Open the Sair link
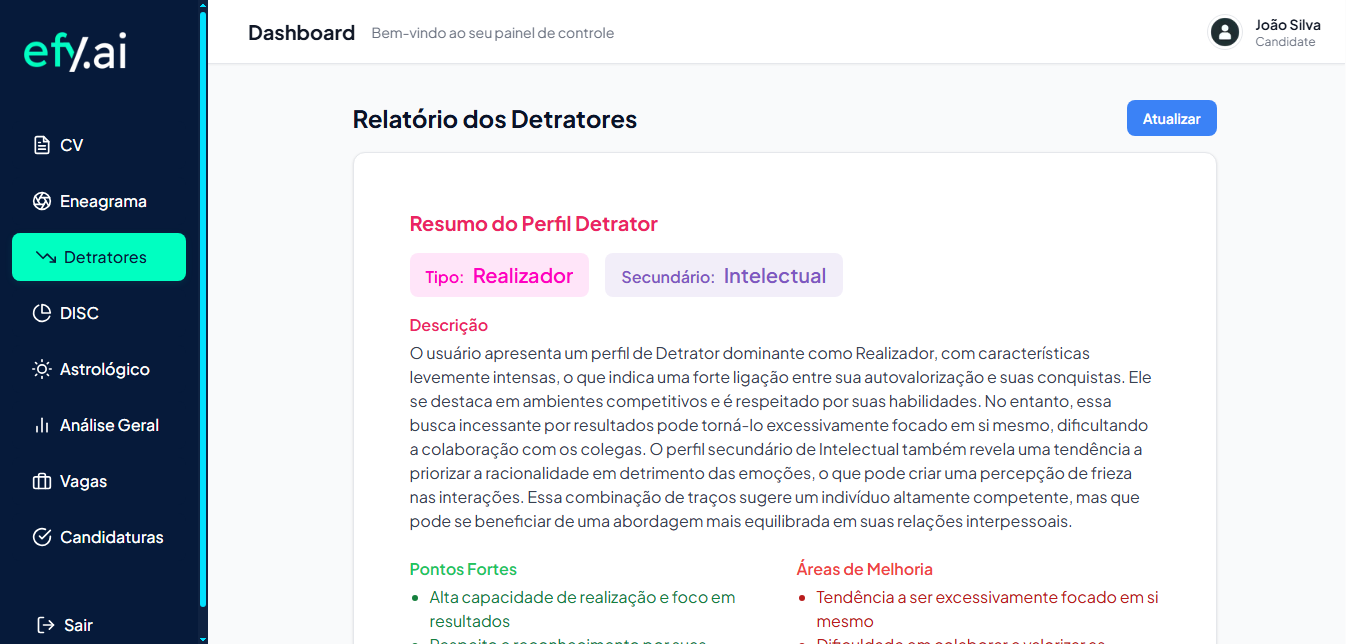Screen dimensions: 1346x644 click(77, 623)
